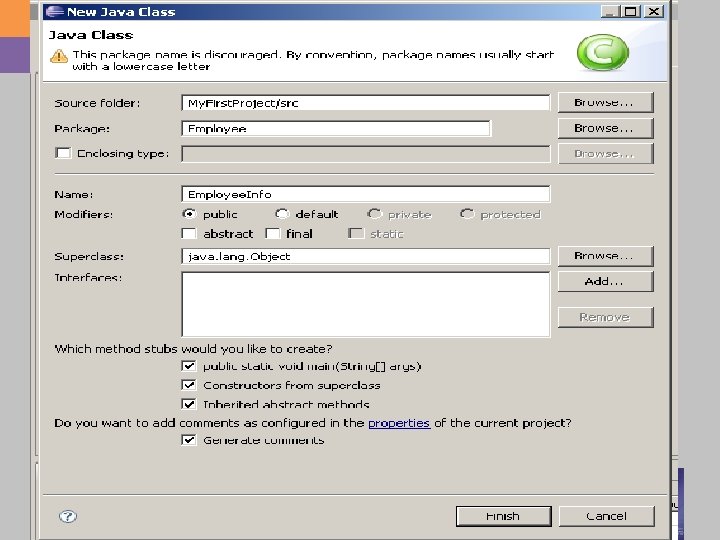This screenshot has width=720, height=540.
Task: Maximize the New Java Class dialog
Action: [x=631, y=11]
